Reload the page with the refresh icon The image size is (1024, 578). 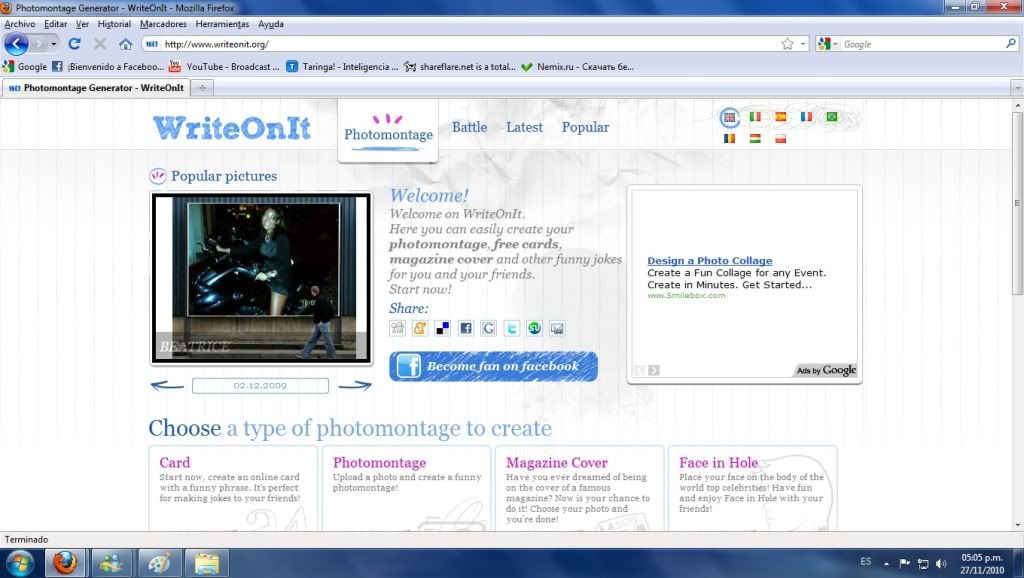[74, 44]
